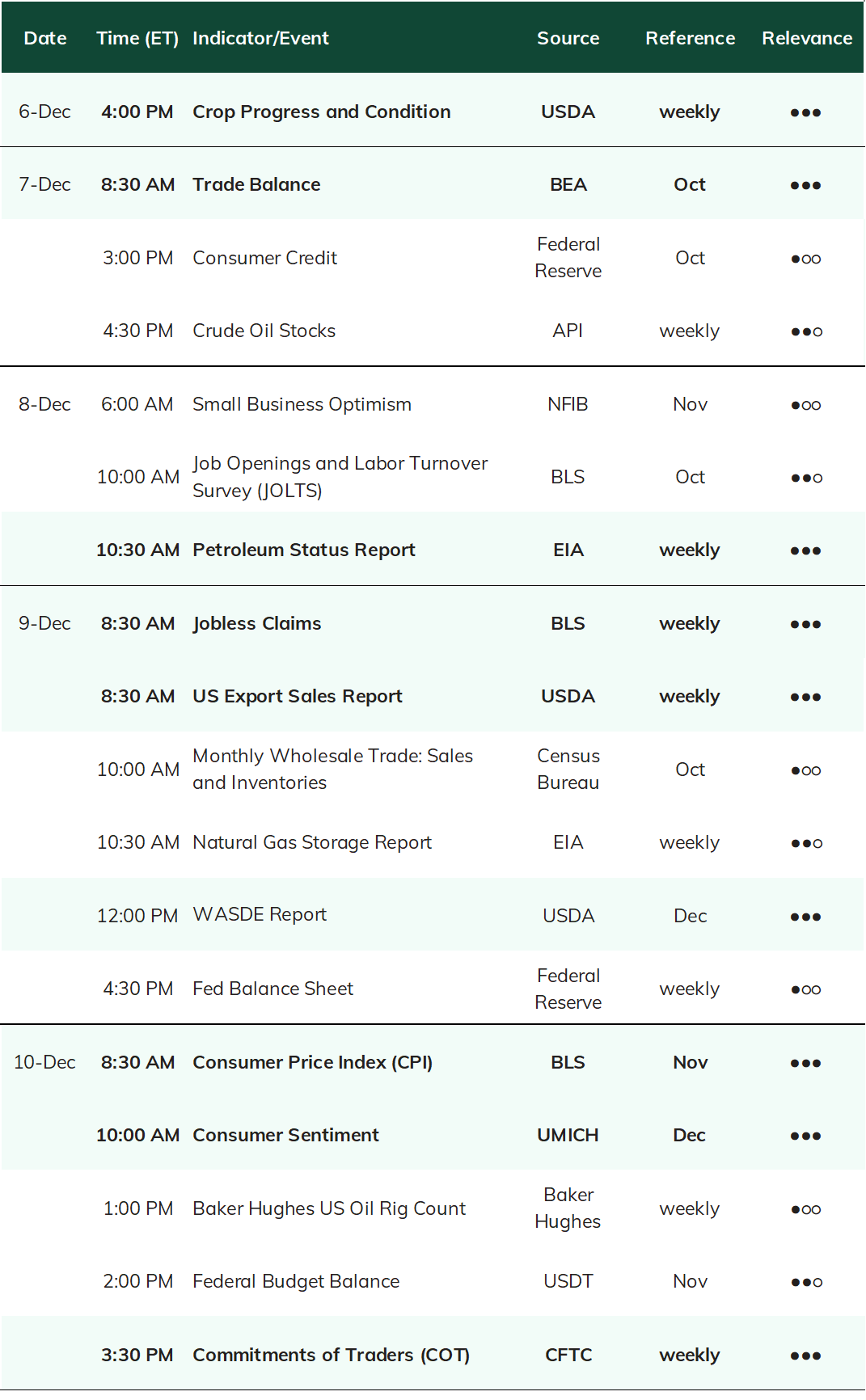The image size is (866, 1400).
Task: Click relevance dots in Consumer Credit row
Action: click(805, 259)
